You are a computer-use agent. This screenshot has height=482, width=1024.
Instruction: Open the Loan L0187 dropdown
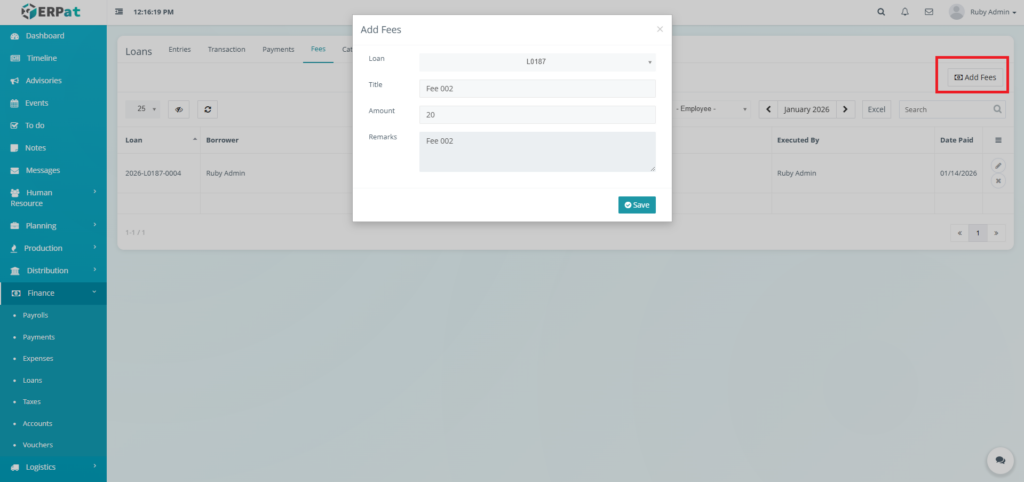point(537,62)
